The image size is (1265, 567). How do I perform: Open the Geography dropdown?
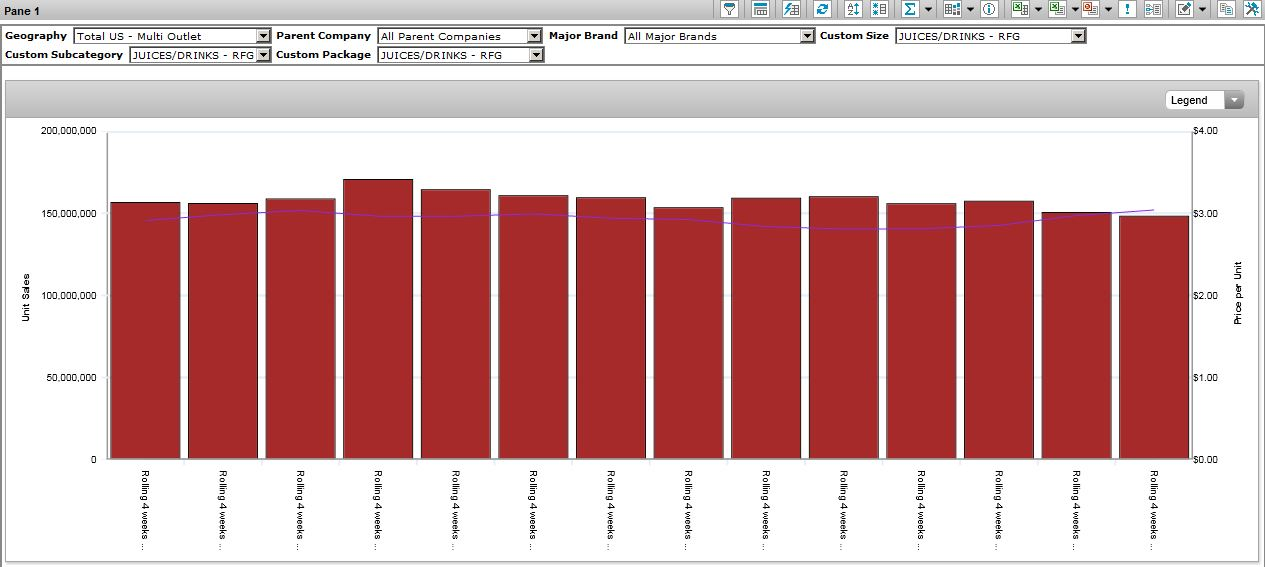(x=263, y=36)
